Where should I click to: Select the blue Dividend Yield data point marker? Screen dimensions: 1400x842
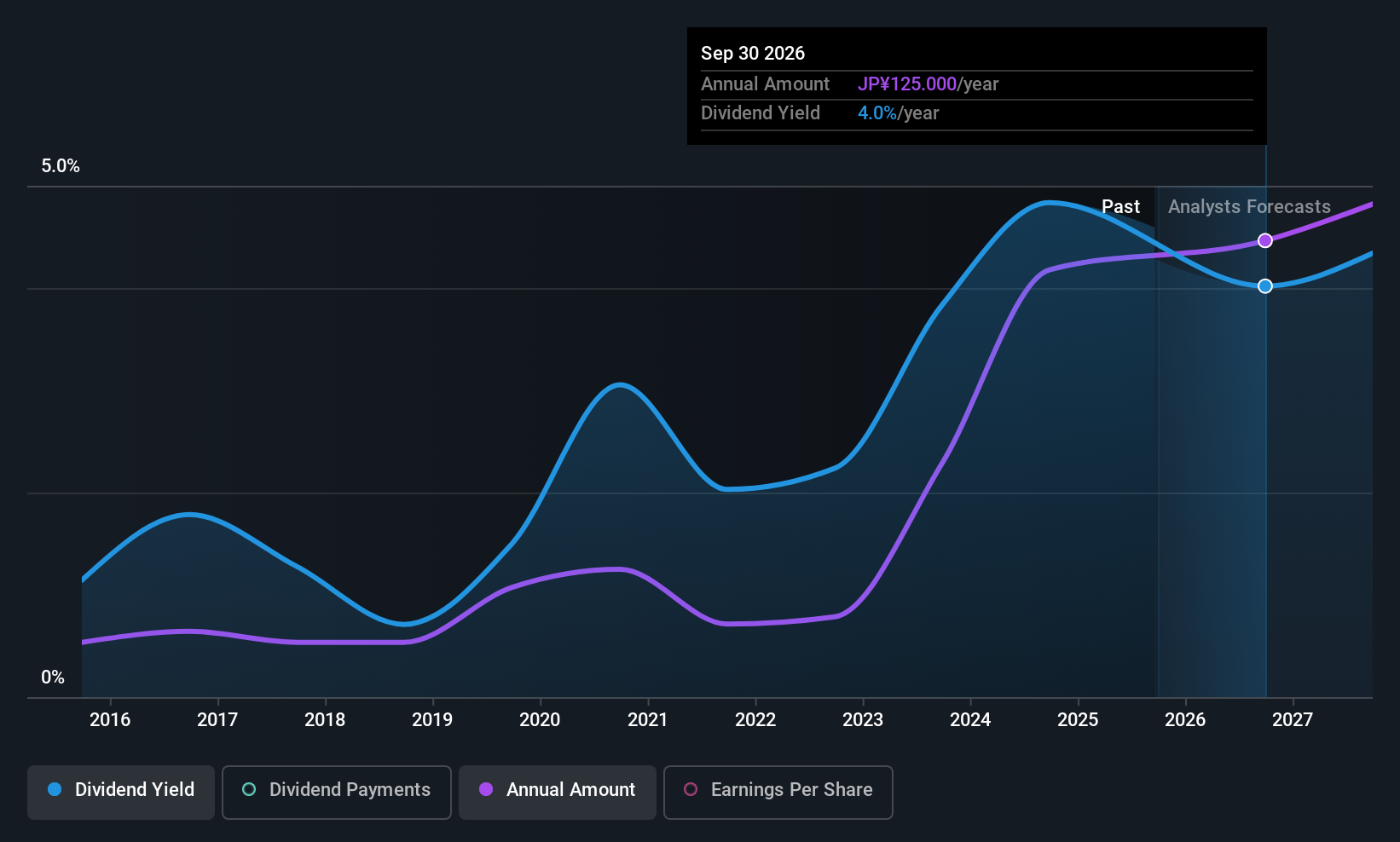click(x=1265, y=286)
